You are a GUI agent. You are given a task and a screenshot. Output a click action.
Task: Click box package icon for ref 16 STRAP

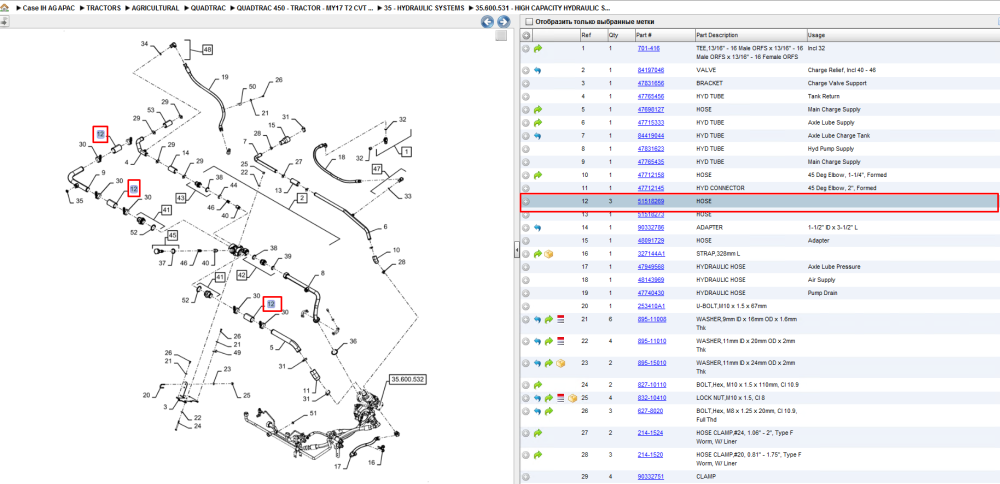click(549, 254)
